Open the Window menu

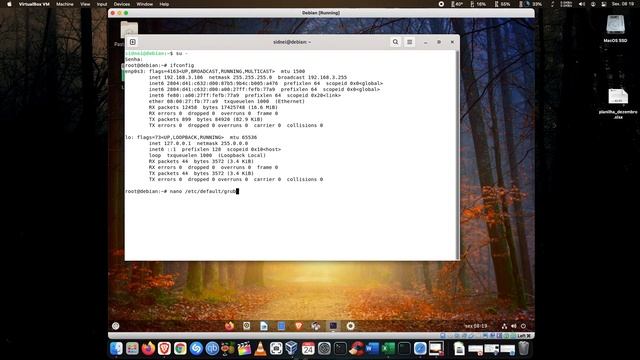[x=144, y=4]
